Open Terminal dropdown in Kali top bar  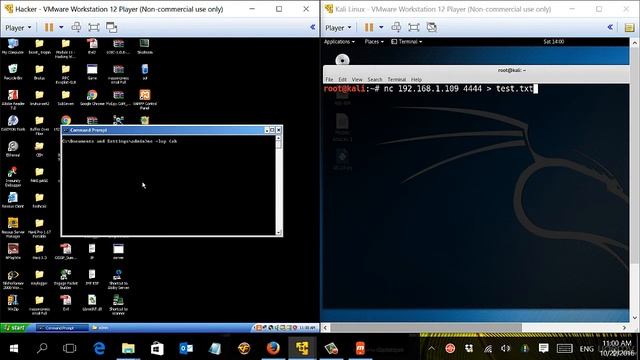[x=407, y=42]
